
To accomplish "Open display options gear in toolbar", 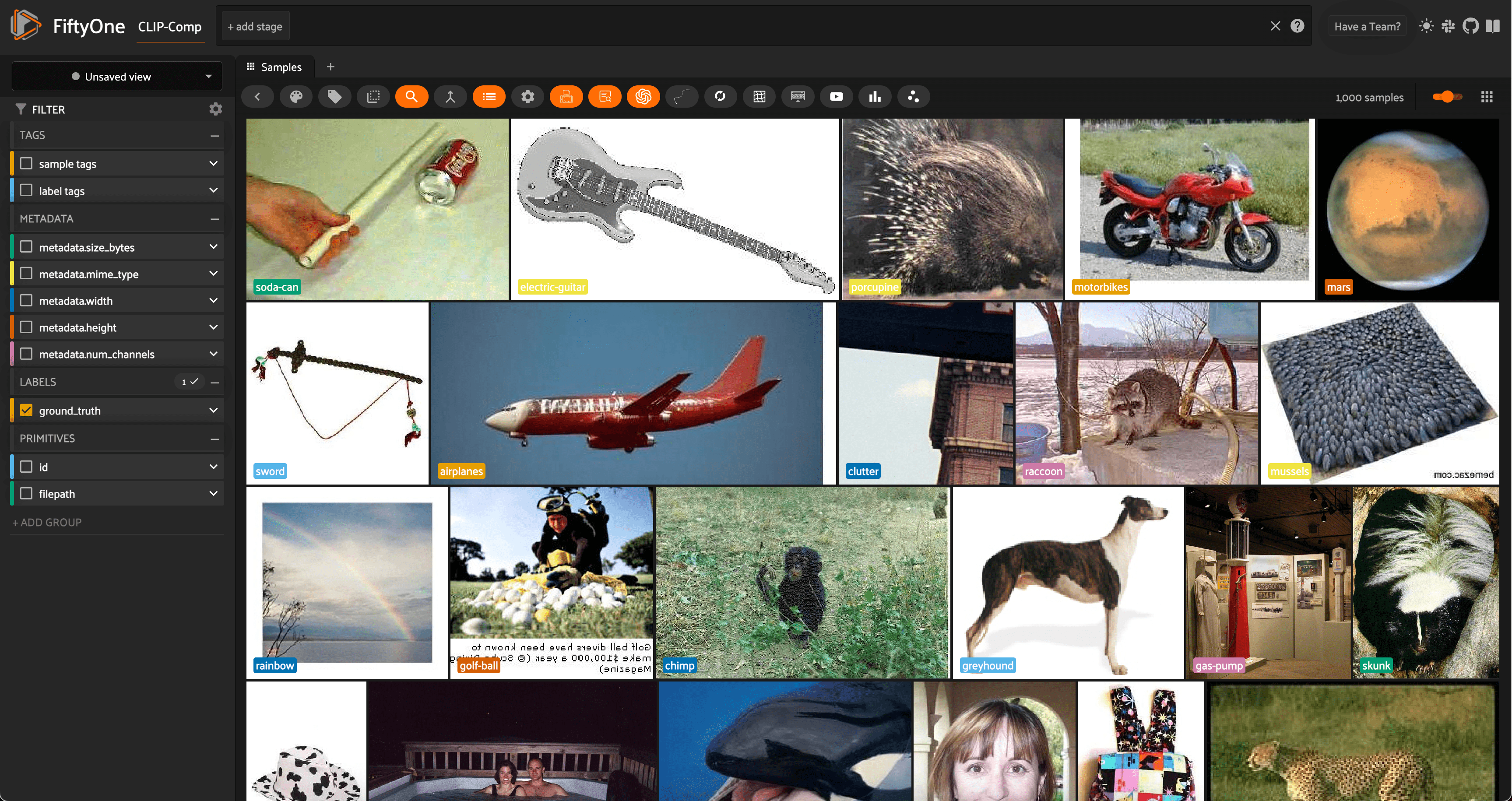I will coord(527,97).
